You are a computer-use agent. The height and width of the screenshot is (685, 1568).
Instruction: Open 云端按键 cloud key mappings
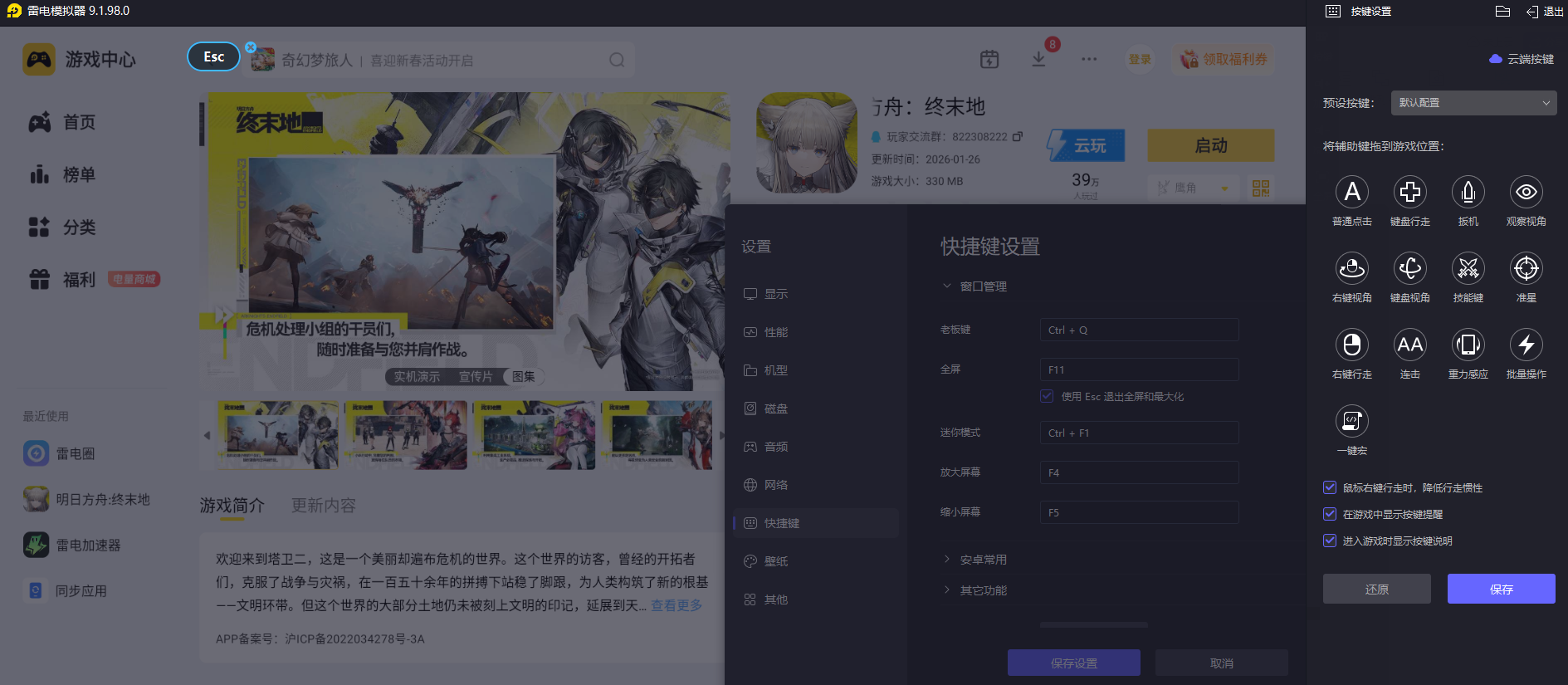(1522, 59)
